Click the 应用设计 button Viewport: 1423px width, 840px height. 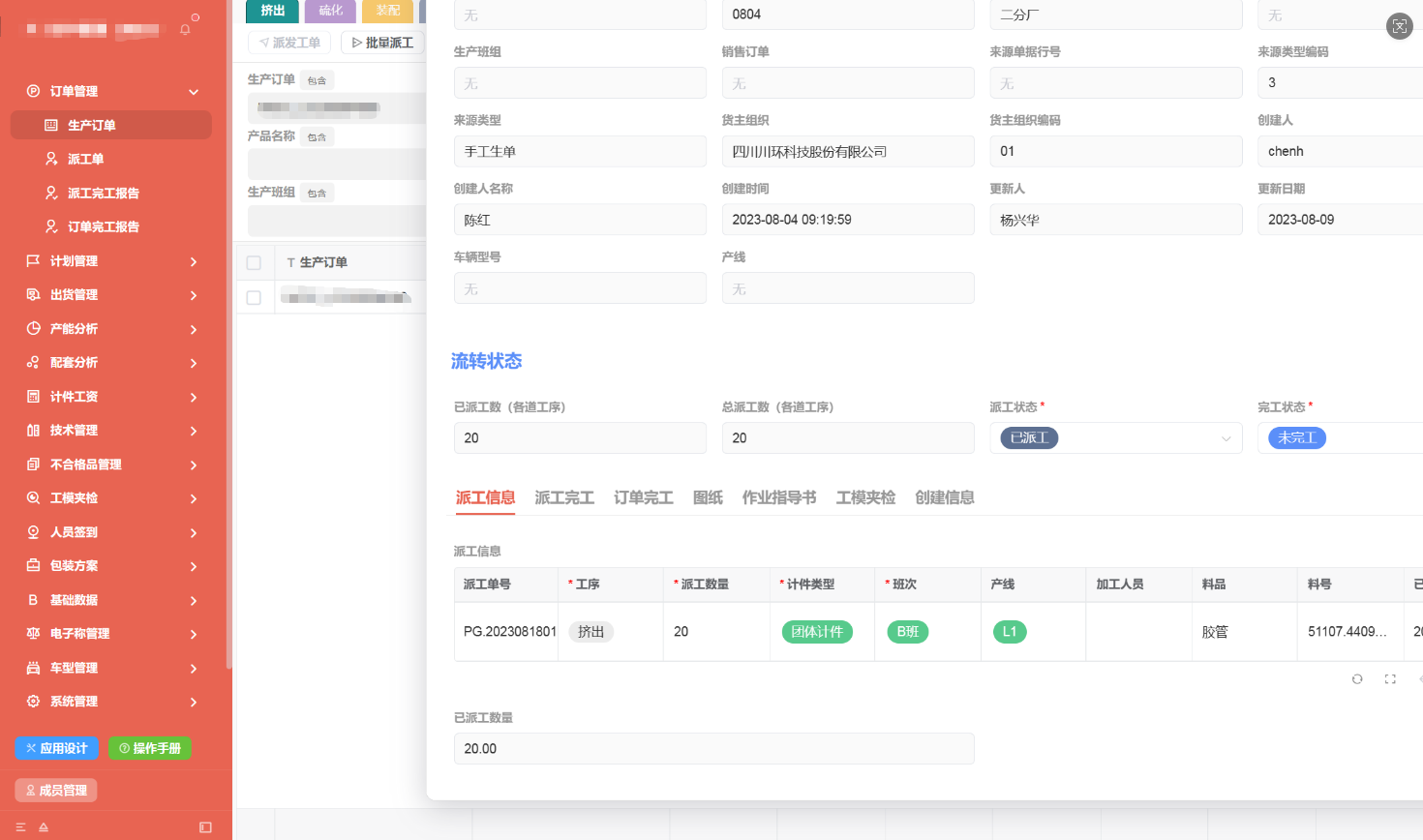coord(56,748)
